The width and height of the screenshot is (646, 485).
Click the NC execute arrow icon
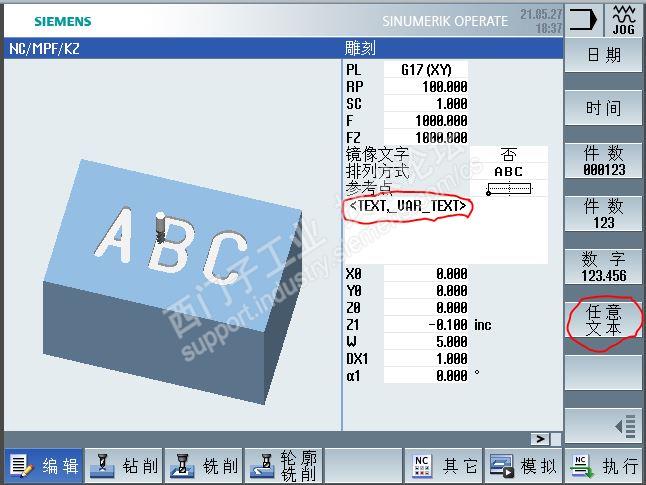tap(583, 466)
